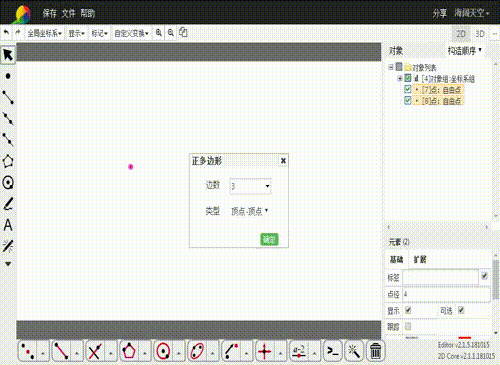This screenshot has width=500, height=365.
Task: Pick the point tool in left sidebar
Action: pos(8,76)
